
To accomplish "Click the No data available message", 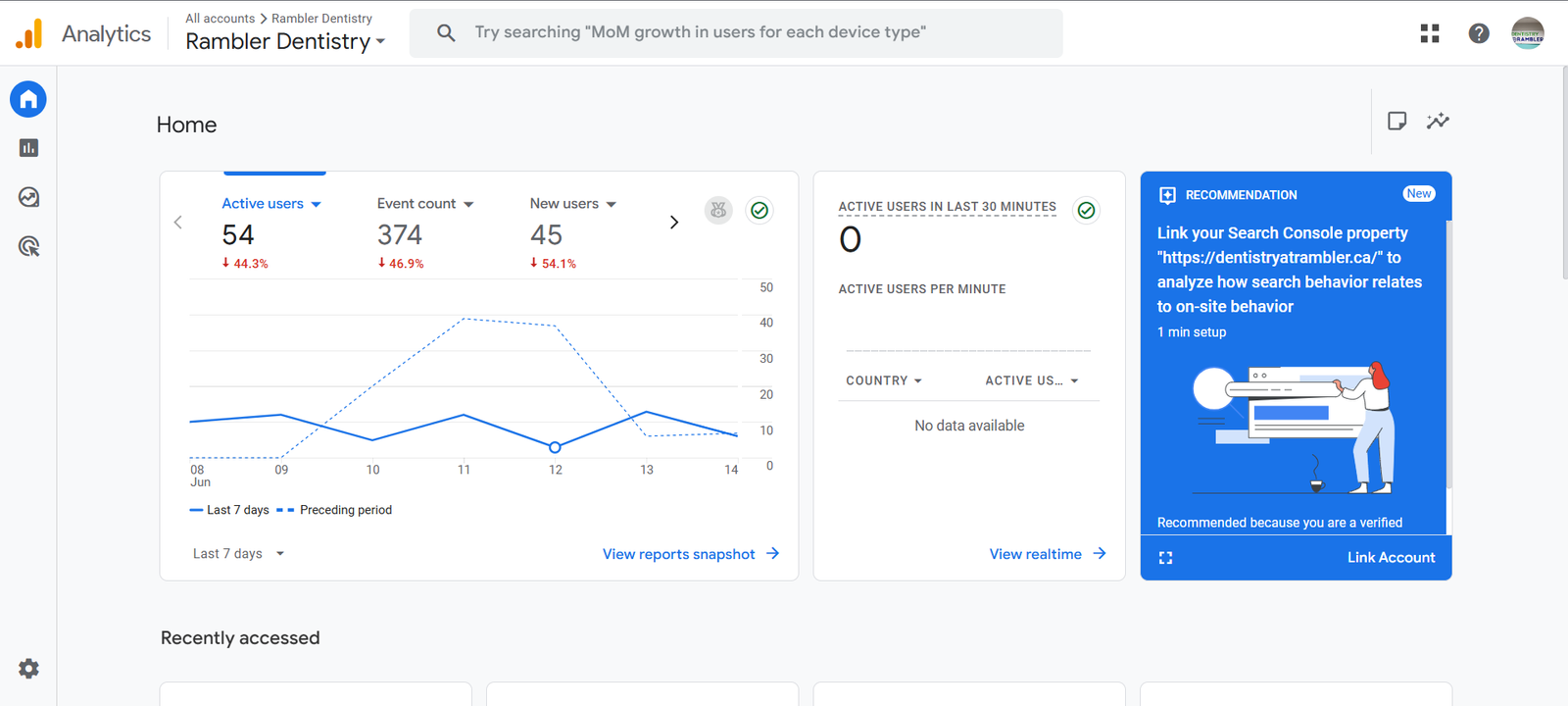I will (x=969, y=426).
